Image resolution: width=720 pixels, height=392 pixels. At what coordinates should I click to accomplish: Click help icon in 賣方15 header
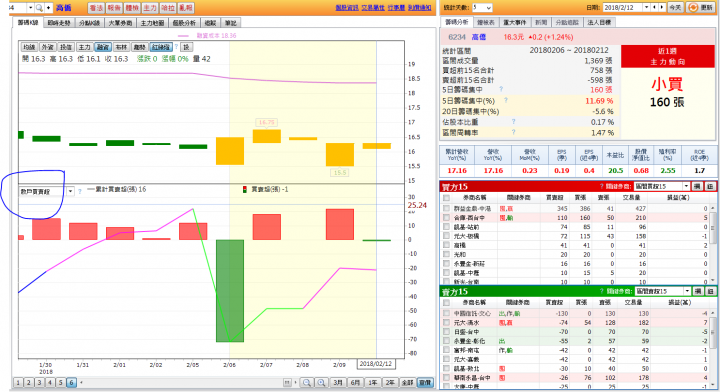tap(601, 291)
